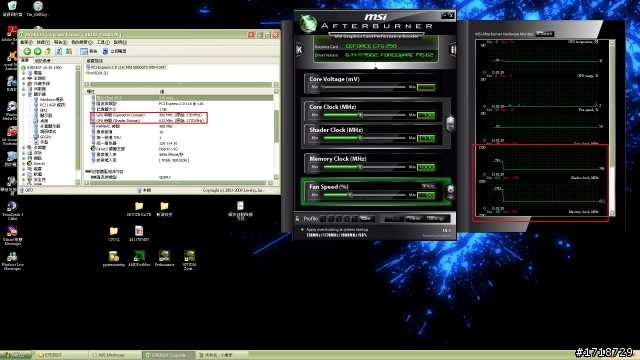Open the File menu in EVEREST

tap(26, 42)
